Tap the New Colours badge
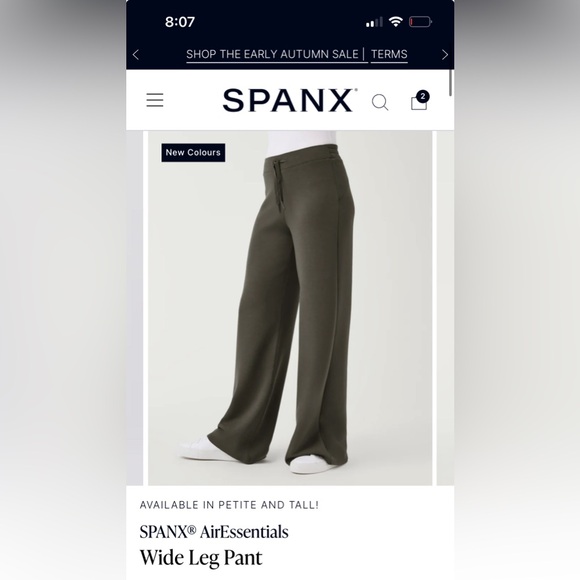Image resolution: width=580 pixels, height=580 pixels. pos(193,152)
